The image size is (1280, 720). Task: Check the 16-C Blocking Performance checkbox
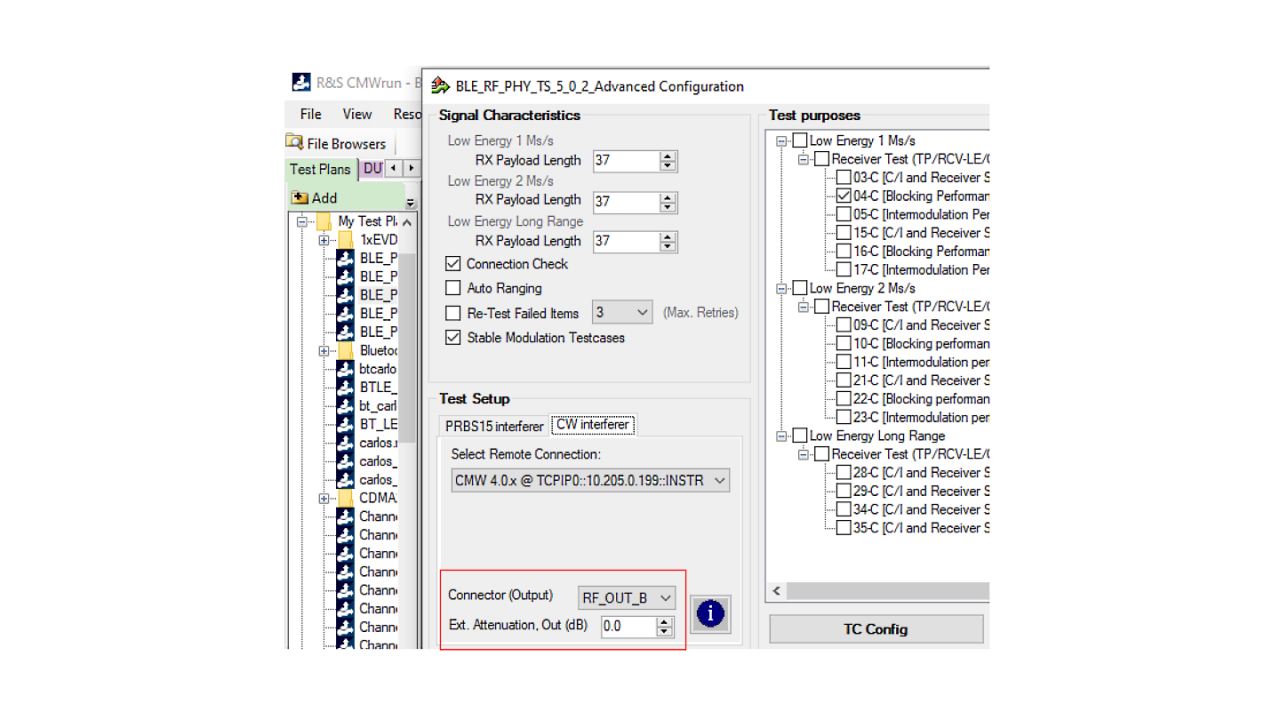pos(844,252)
